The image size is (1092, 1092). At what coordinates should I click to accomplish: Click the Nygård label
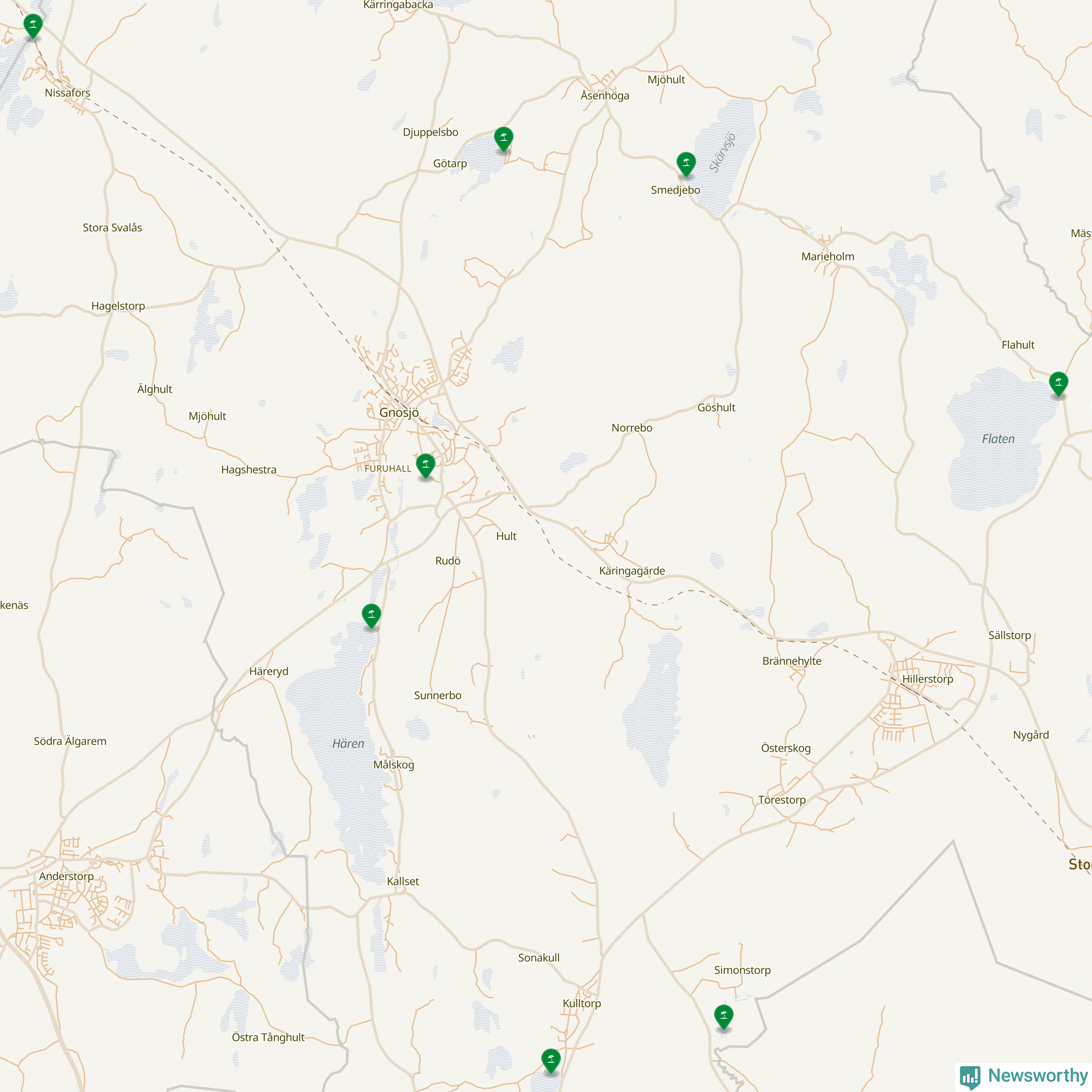click(1031, 735)
